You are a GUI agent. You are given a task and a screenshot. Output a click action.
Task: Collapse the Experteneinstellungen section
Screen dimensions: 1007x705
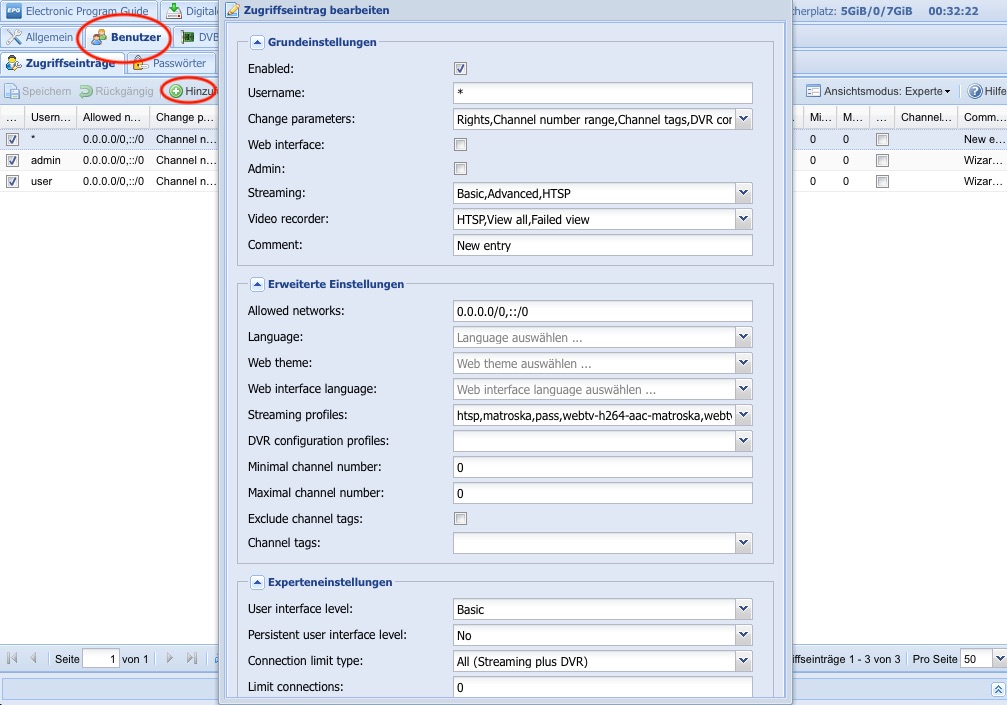[257, 582]
